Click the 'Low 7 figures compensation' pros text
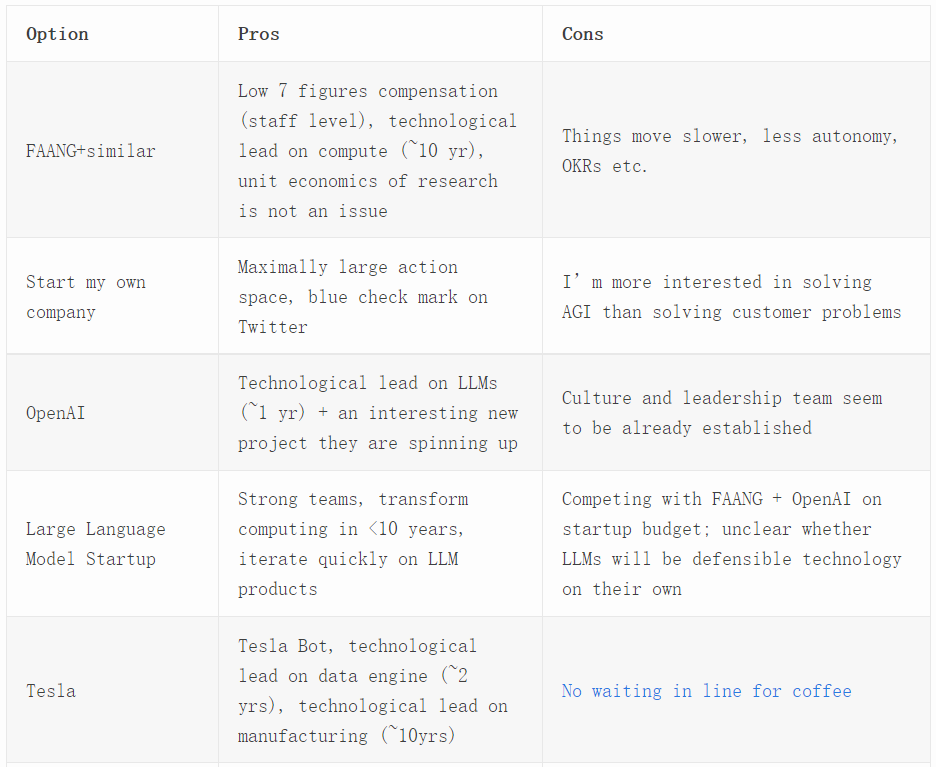936x767 pixels. pos(367,91)
